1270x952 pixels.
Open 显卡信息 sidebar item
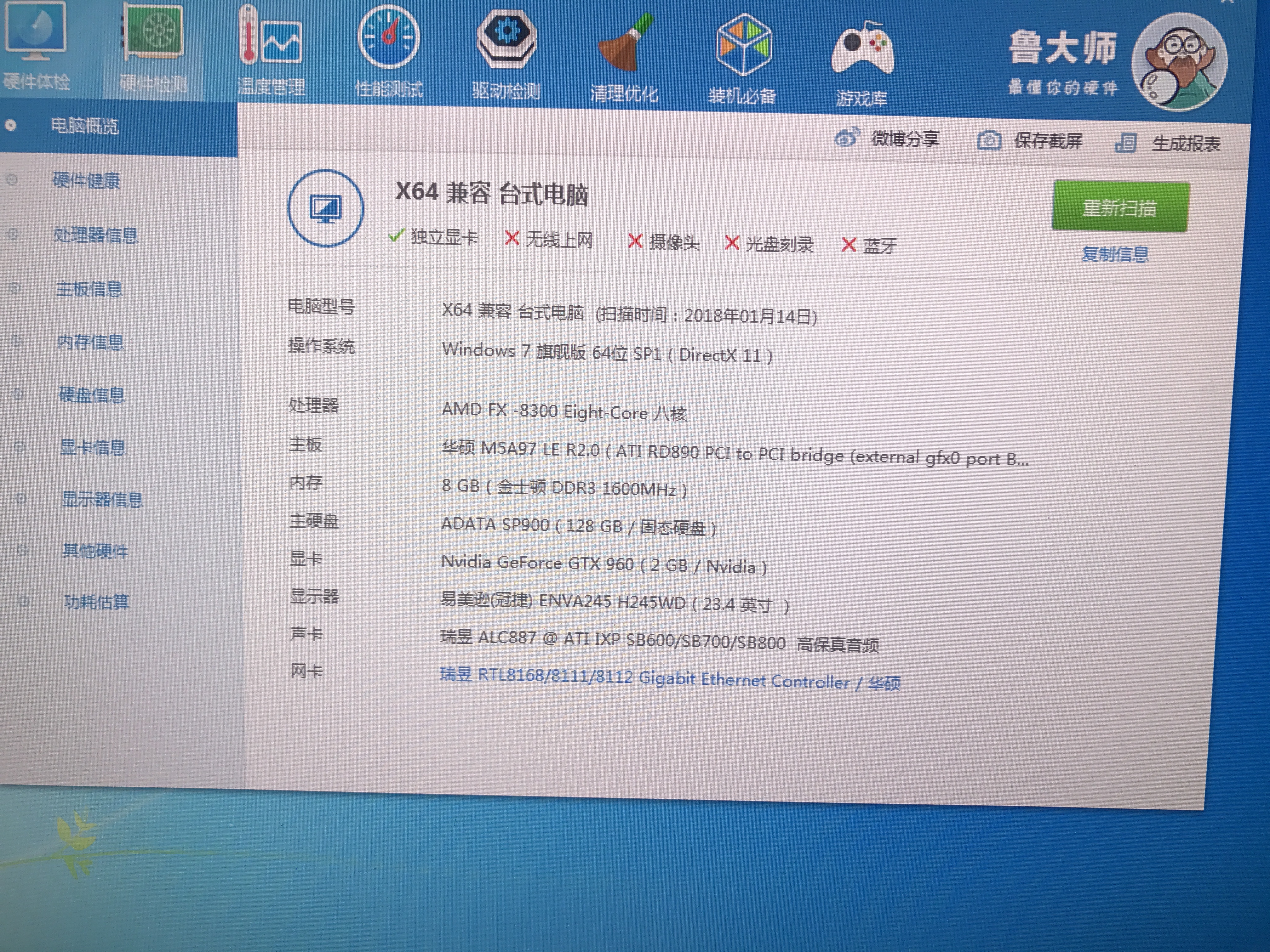pos(93,447)
